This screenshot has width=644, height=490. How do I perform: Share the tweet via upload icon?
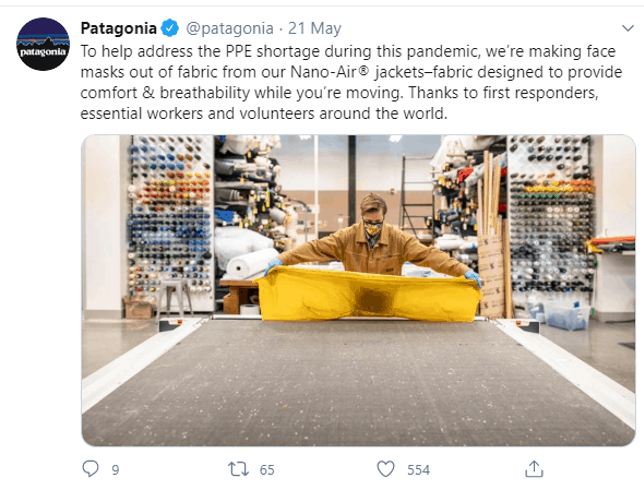[534, 469]
